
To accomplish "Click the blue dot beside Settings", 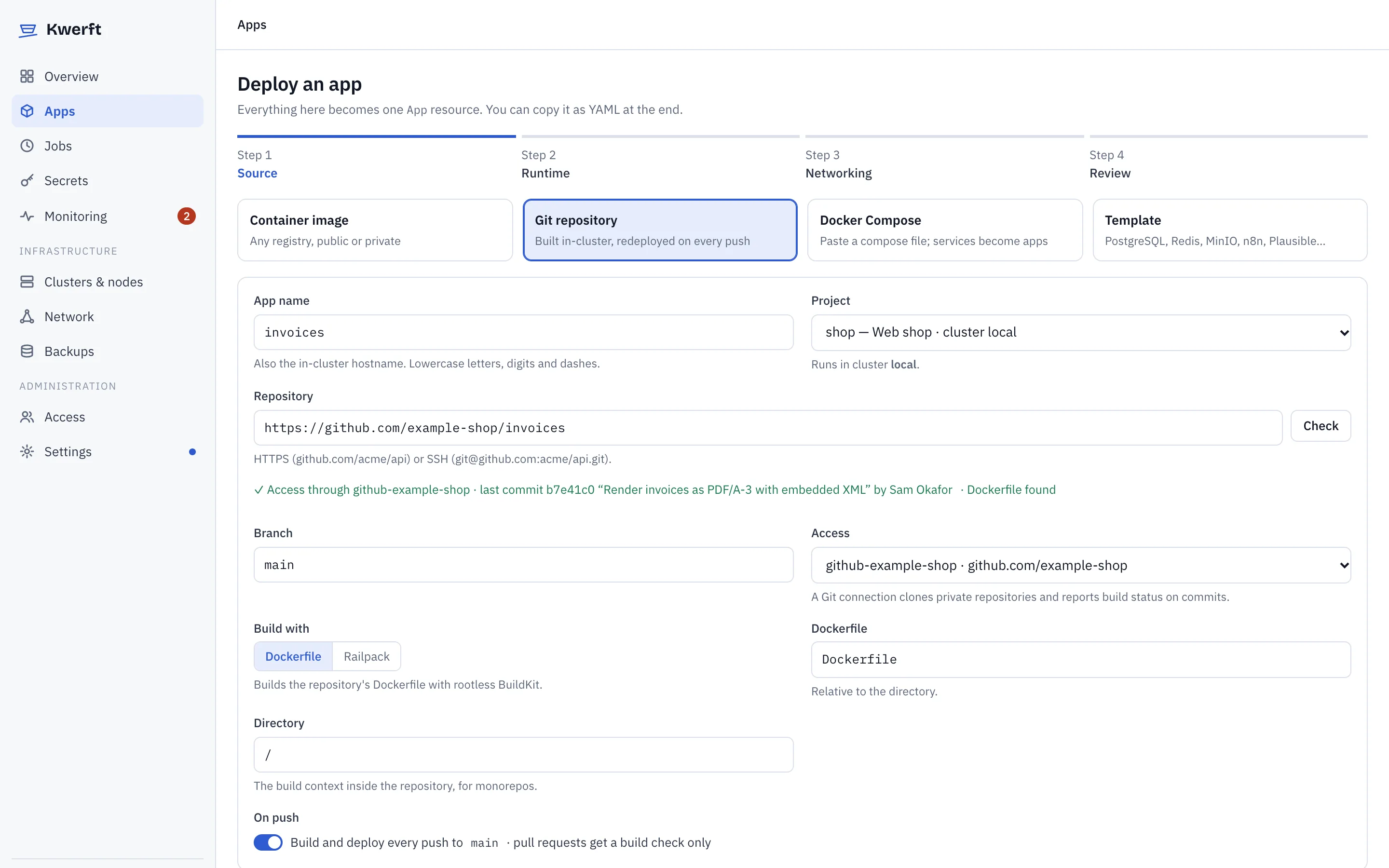I will [x=192, y=452].
